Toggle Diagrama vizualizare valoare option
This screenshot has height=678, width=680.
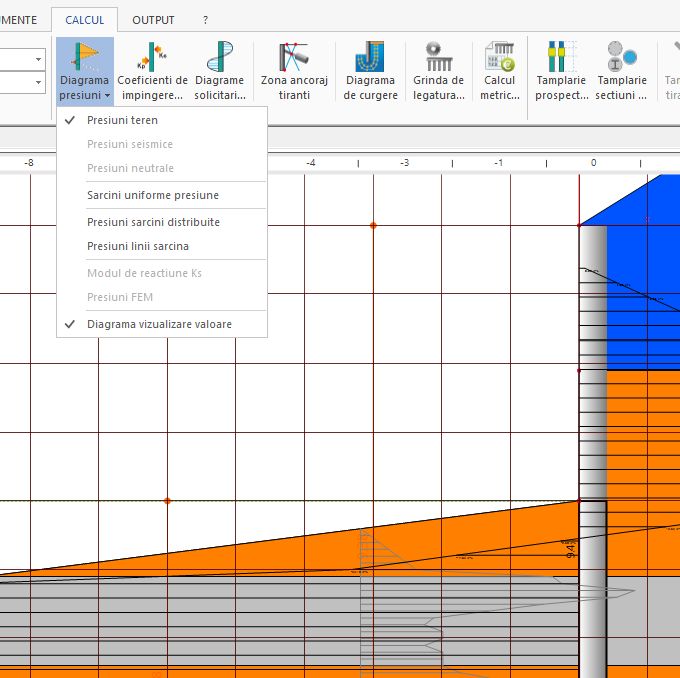159,324
